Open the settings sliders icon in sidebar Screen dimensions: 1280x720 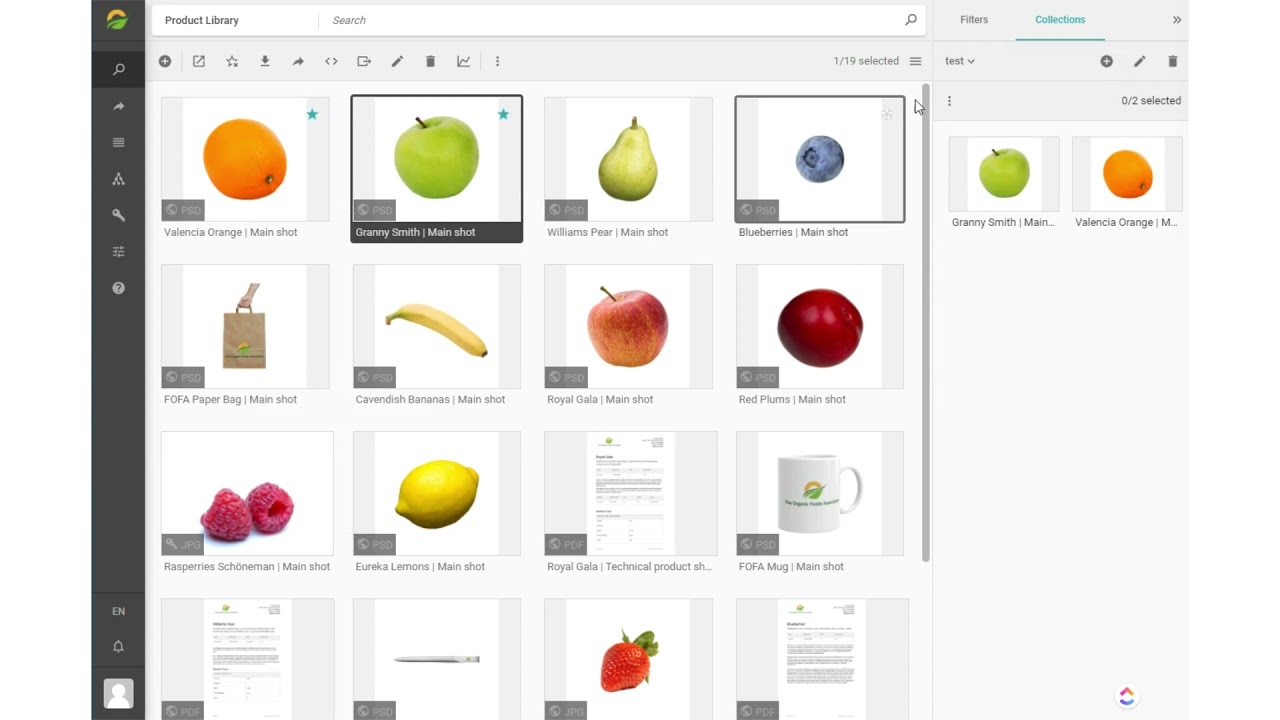118,252
